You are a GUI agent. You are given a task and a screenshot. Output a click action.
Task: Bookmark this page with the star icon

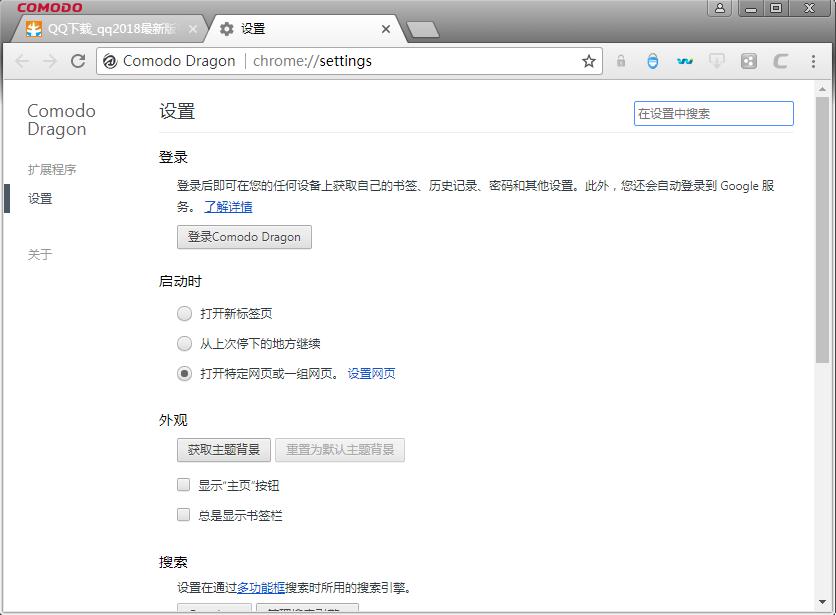[x=589, y=61]
